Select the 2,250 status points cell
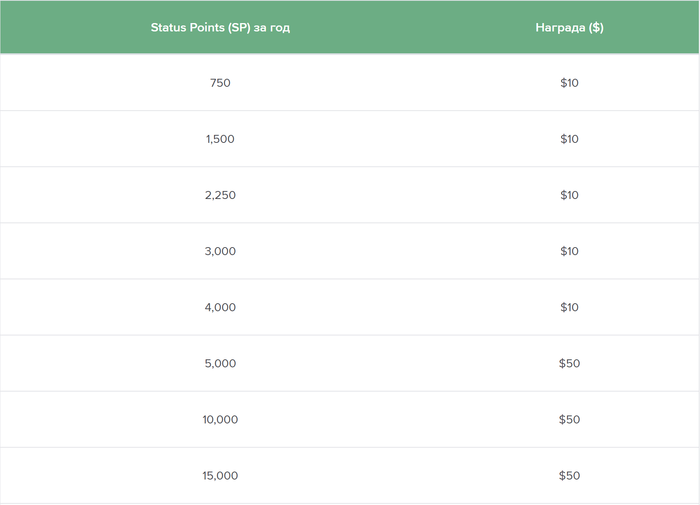Image resolution: width=700 pixels, height=505 pixels. (x=220, y=195)
